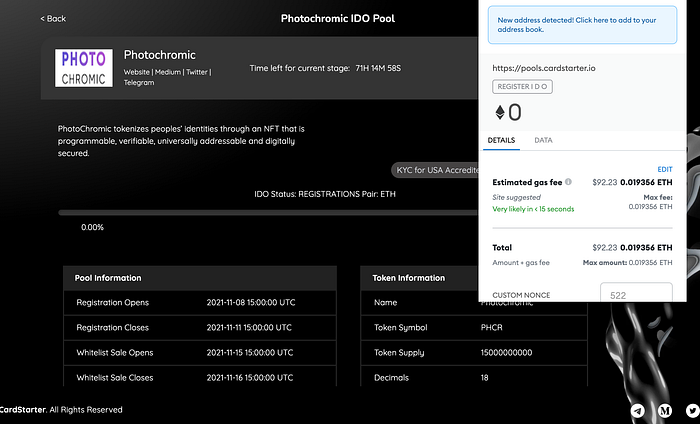Screen dimensions: 700x424
Task: Click the IDO progress bar
Action: point(268,212)
